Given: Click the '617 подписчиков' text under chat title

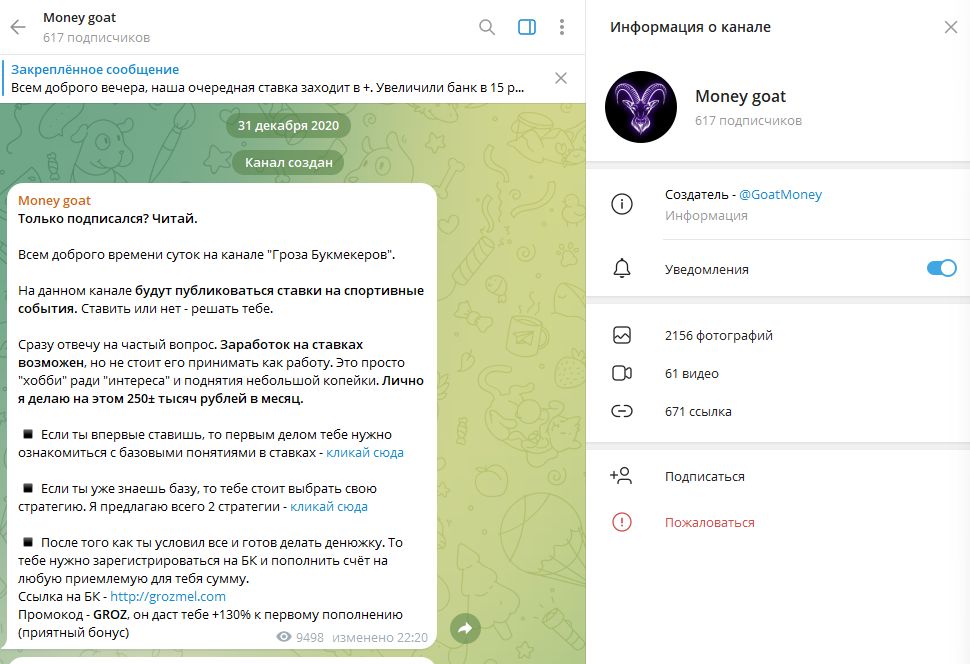Looking at the screenshot, I should (x=97, y=38).
